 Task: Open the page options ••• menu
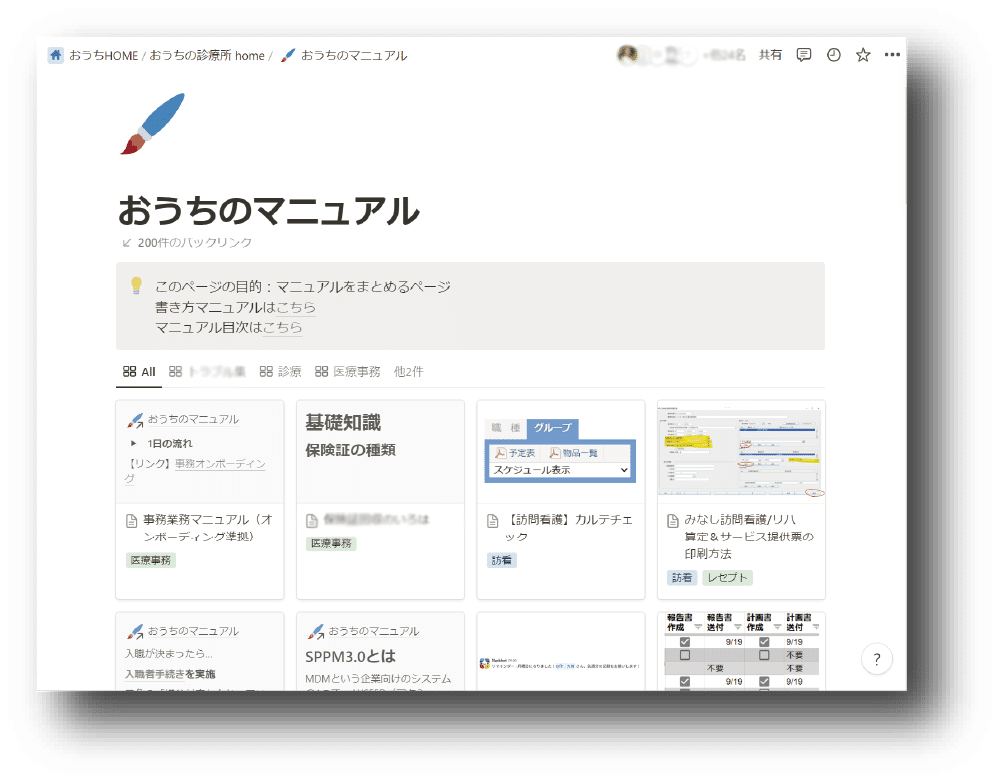[x=892, y=55]
